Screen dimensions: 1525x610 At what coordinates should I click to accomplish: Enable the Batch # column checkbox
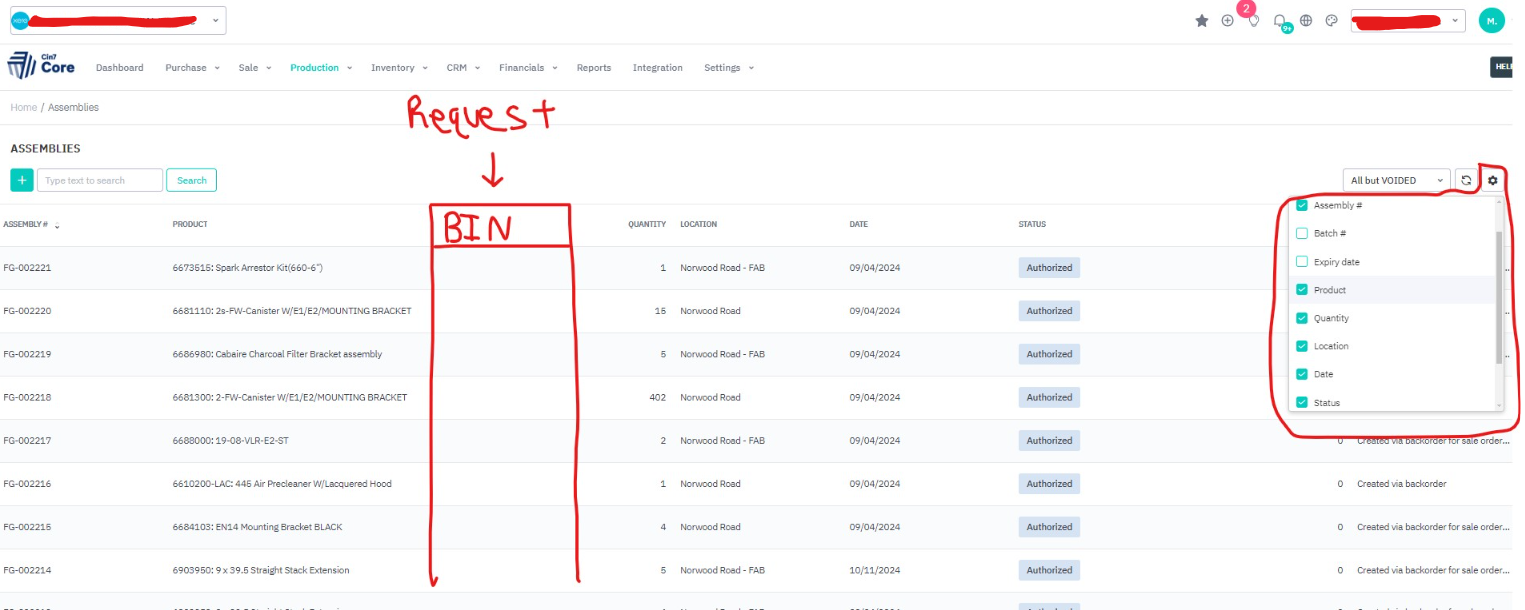(x=1302, y=234)
